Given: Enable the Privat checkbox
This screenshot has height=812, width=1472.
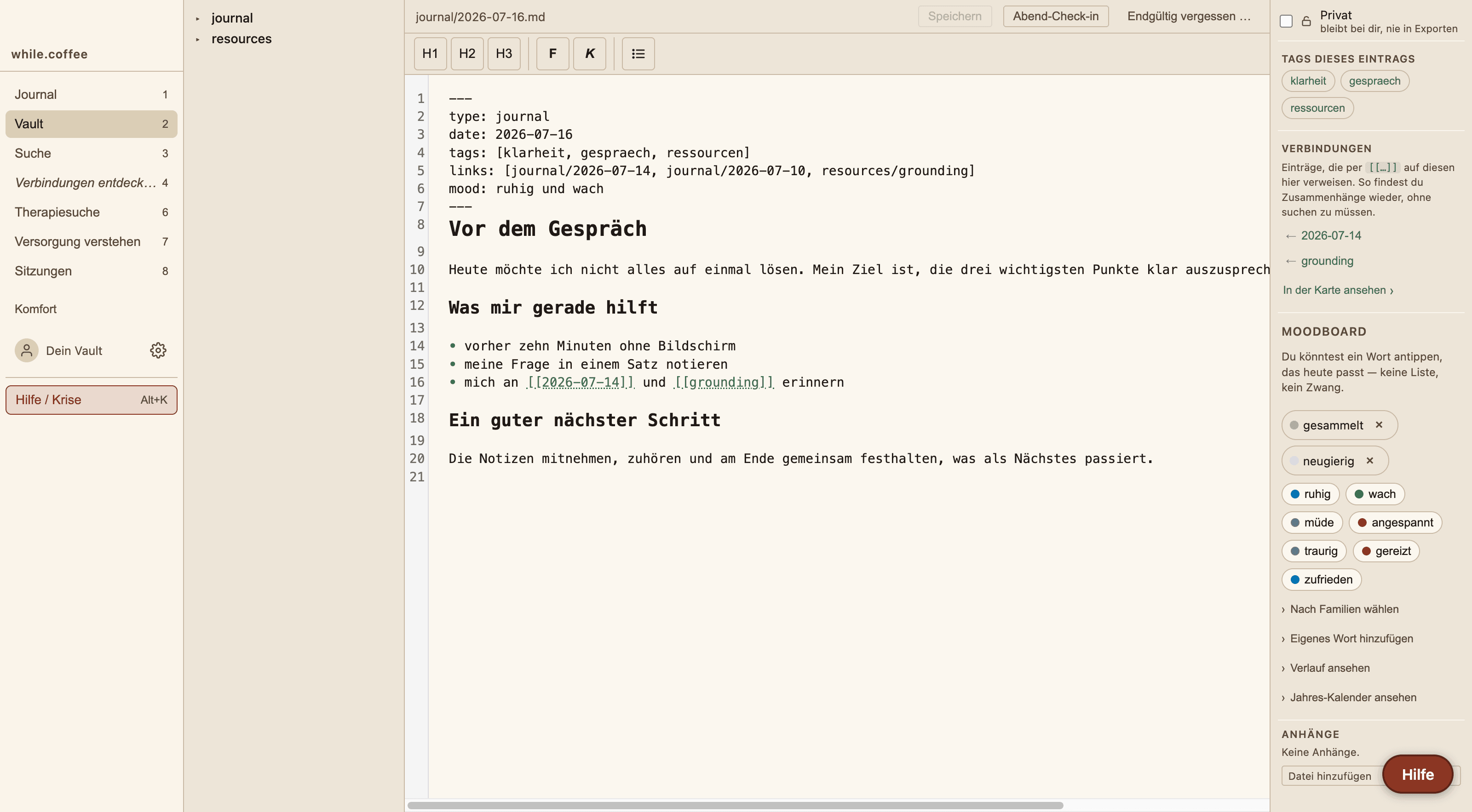Looking at the screenshot, I should (x=1286, y=21).
